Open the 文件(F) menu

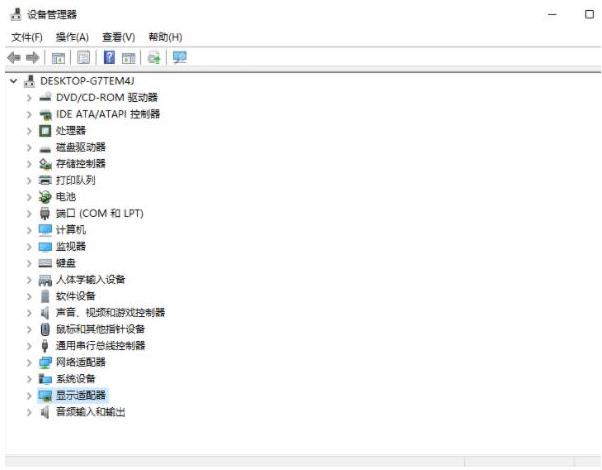[27, 37]
